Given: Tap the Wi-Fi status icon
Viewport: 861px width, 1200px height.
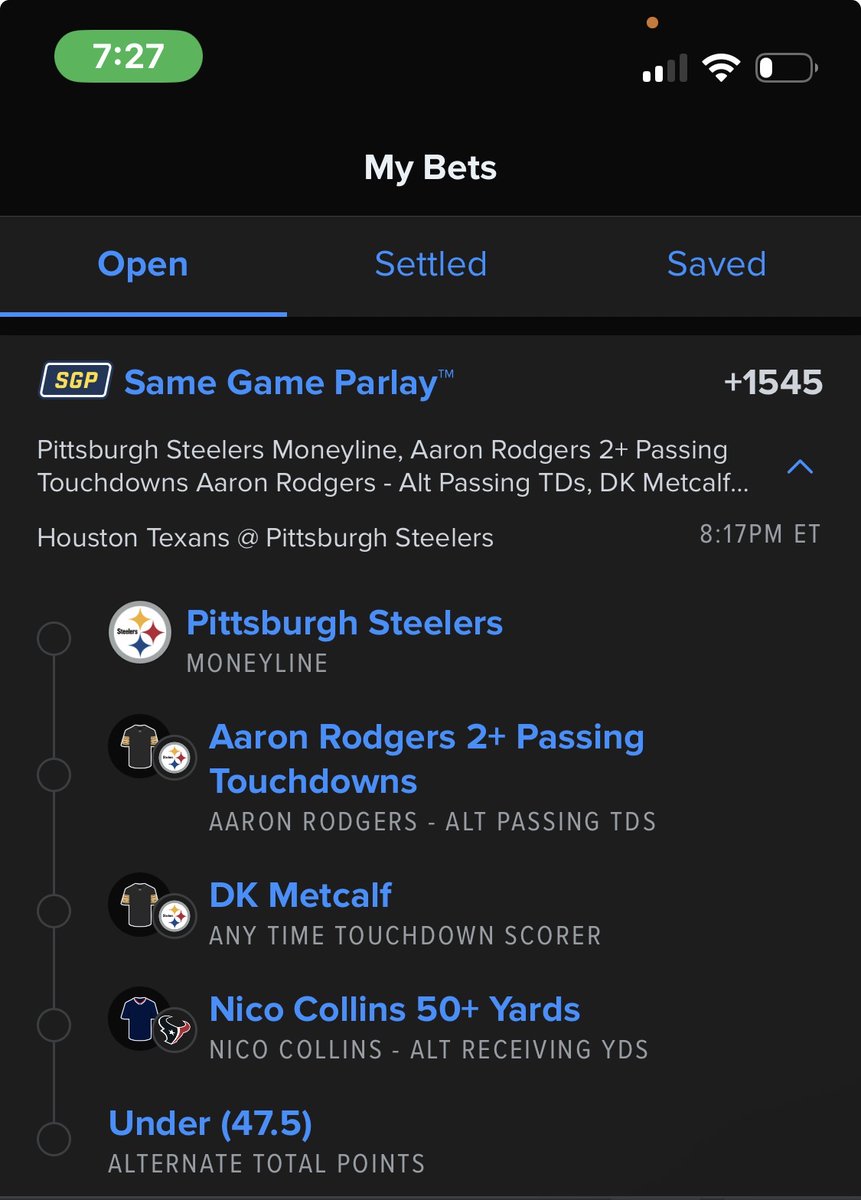Looking at the screenshot, I should click(x=720, y=67).
